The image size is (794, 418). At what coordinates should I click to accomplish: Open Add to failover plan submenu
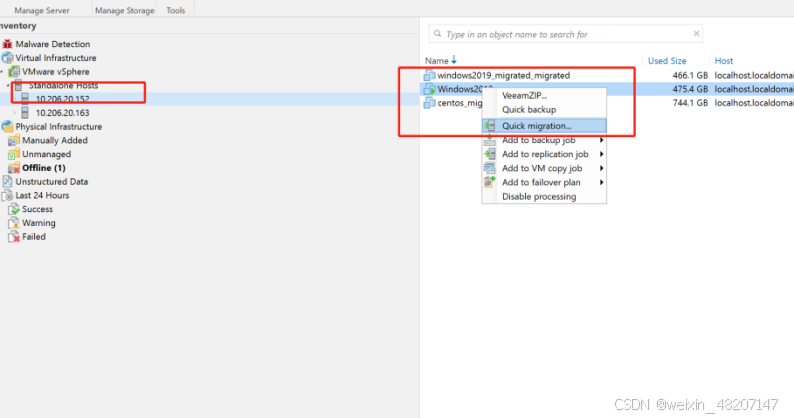pyautogui.click(x=544, y=182)
